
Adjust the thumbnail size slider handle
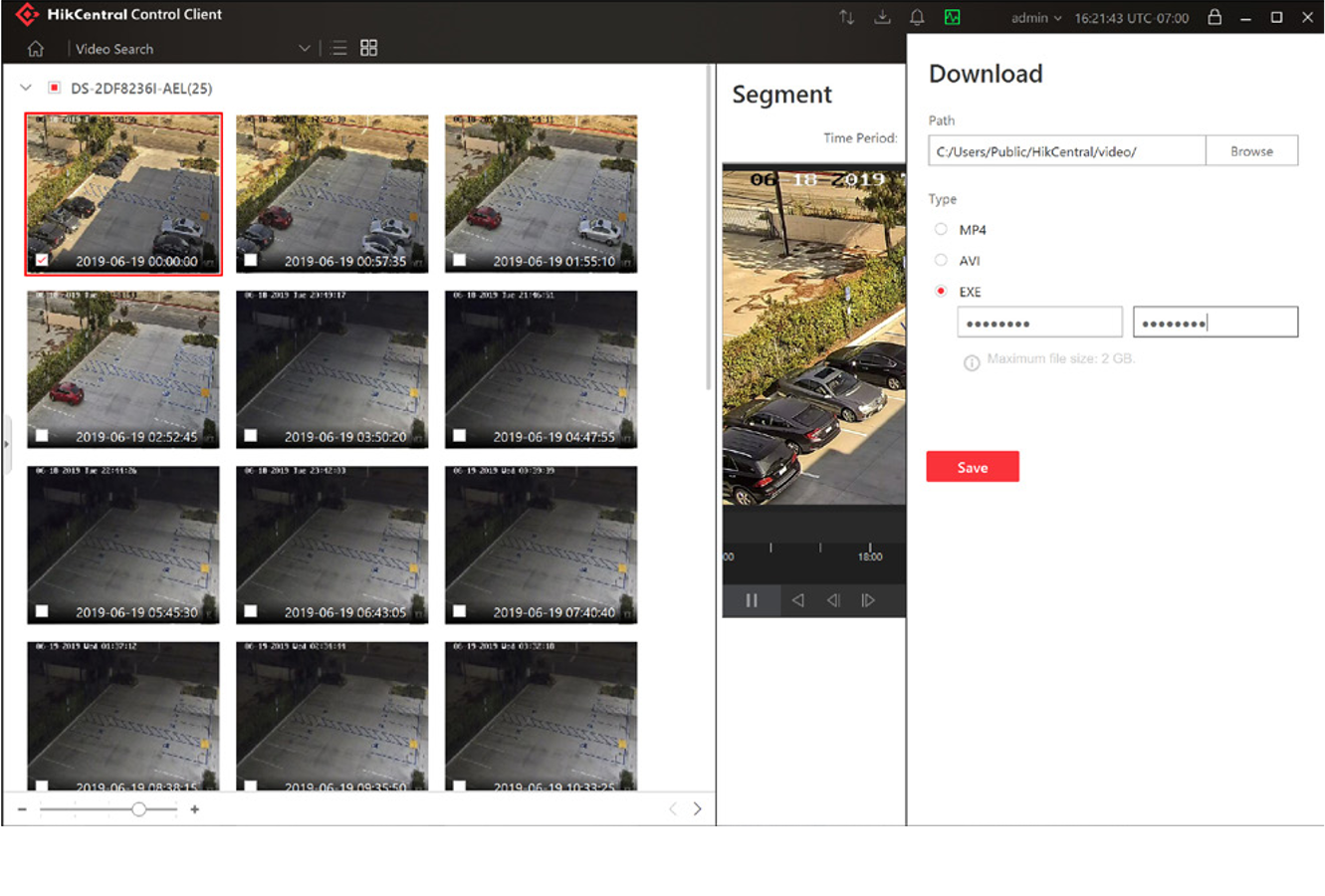click(139, 809)
